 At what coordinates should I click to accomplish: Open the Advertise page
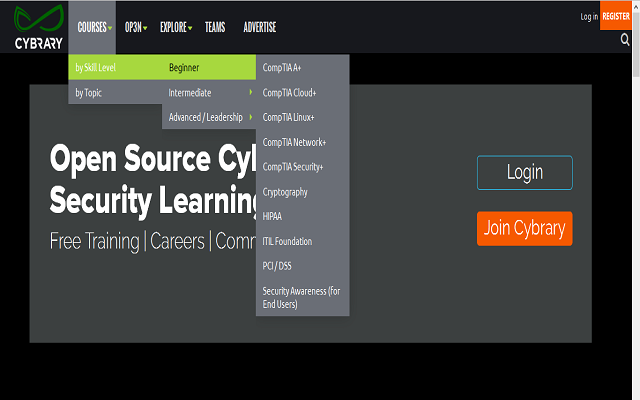(x=260, y=27)
